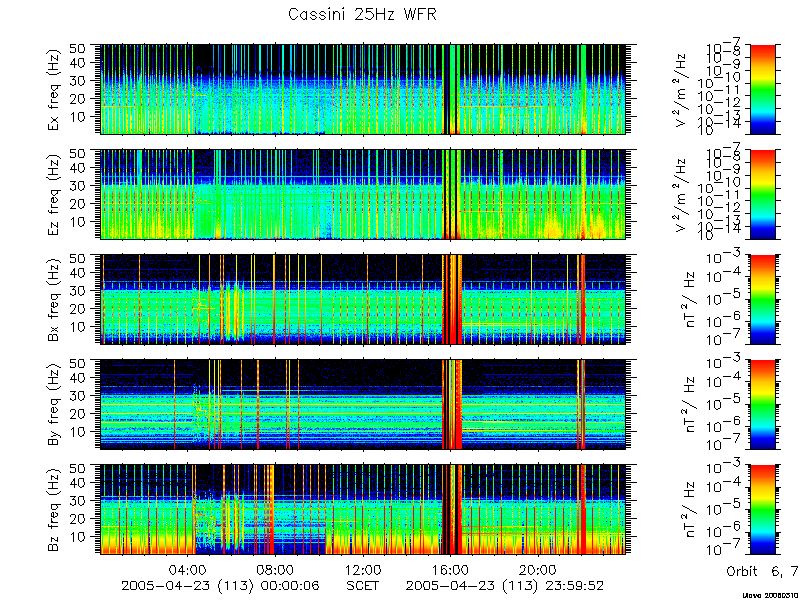
Task: Click the Bx spectrogram panel
Action: [363, 299]
